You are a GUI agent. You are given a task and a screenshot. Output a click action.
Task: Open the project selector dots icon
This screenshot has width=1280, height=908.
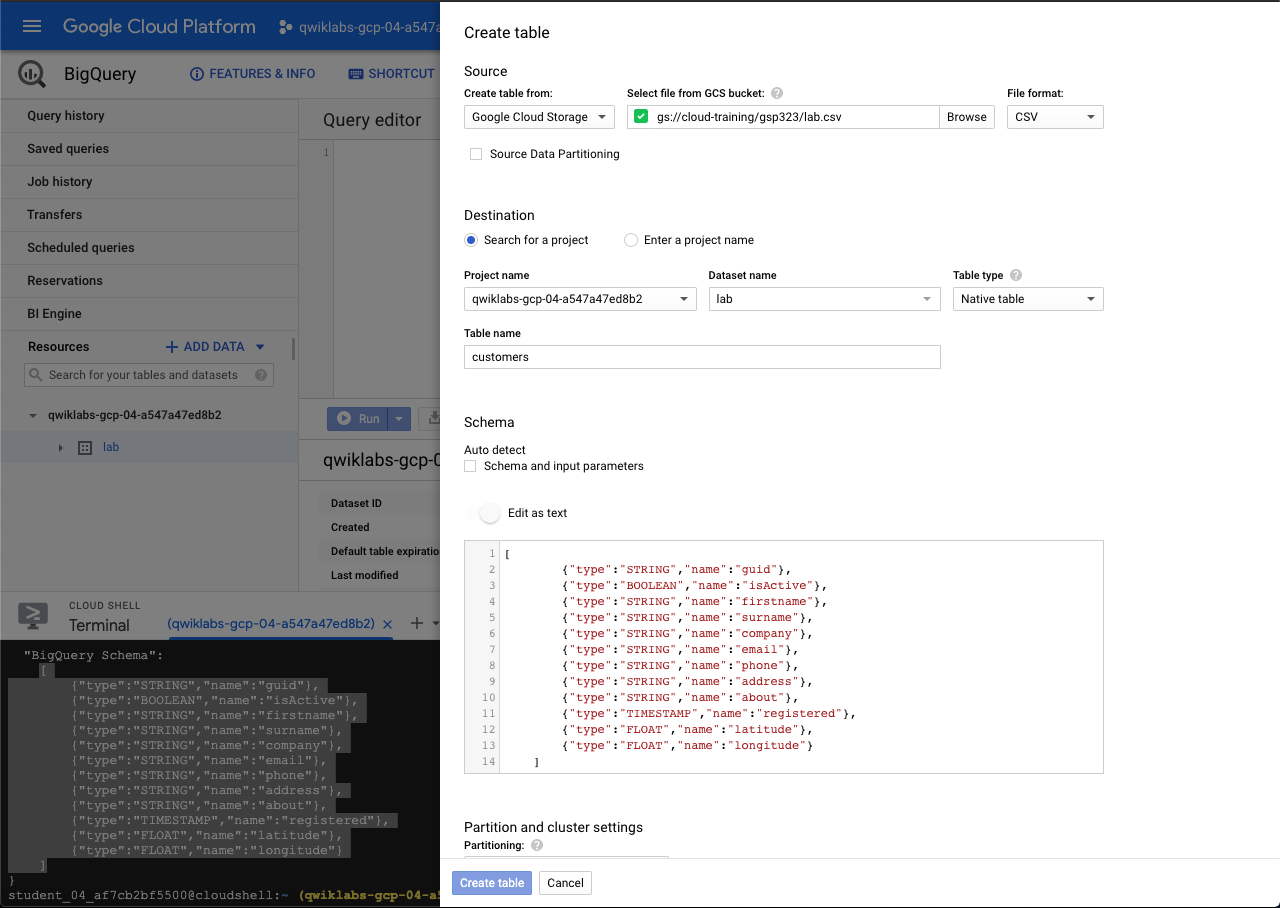[286, 28]
